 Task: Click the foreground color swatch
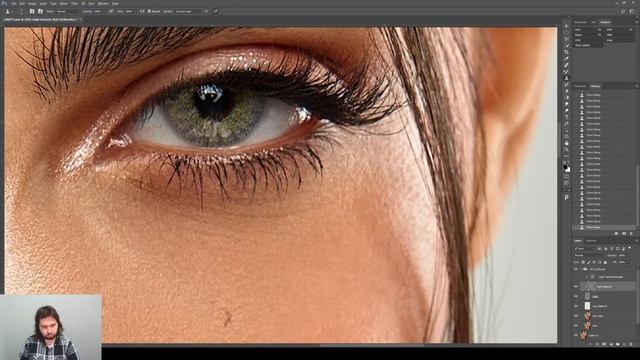(x=565, y=167)
